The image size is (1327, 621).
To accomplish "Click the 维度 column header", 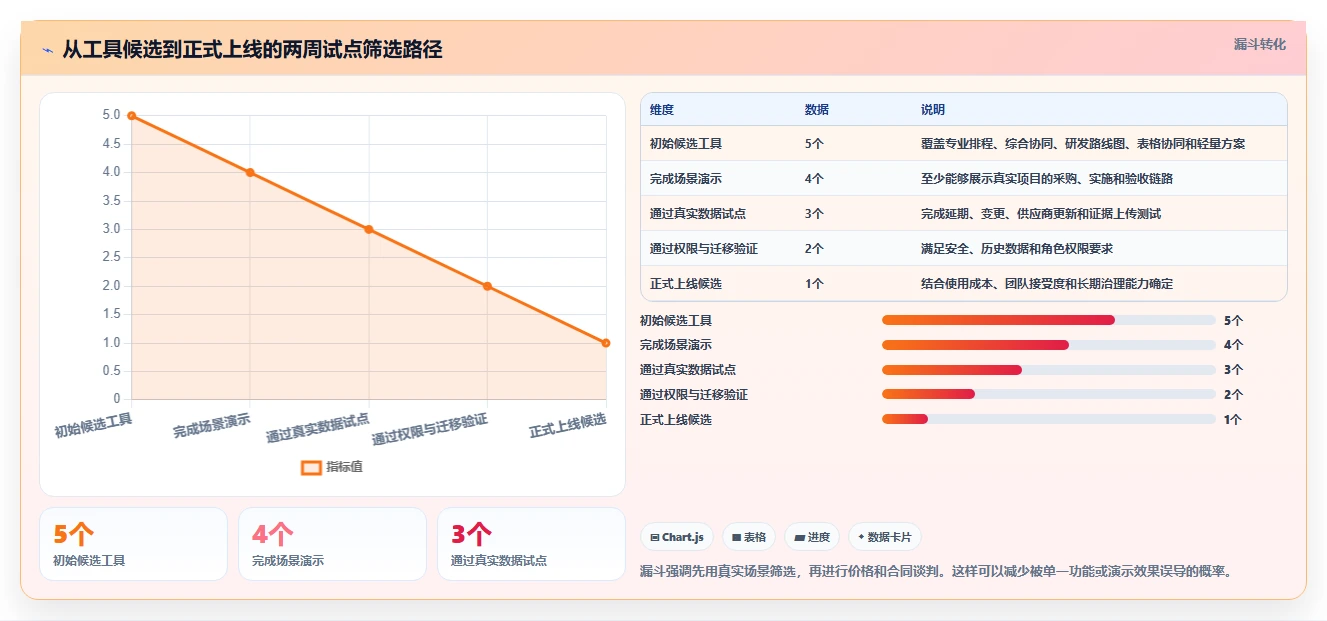I will coord(662,110).
